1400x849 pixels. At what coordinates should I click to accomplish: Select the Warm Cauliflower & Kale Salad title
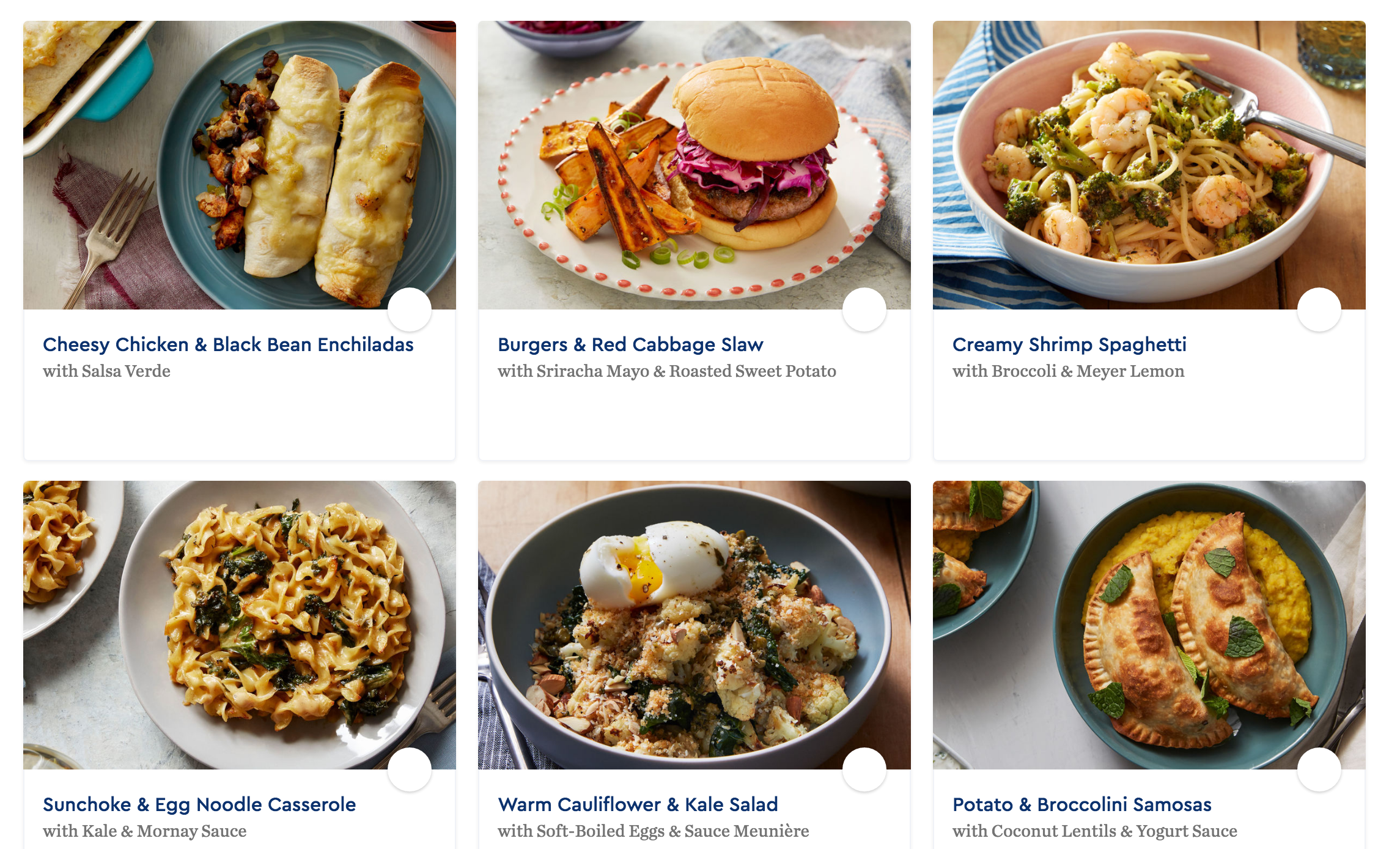[x=638, y=805]
